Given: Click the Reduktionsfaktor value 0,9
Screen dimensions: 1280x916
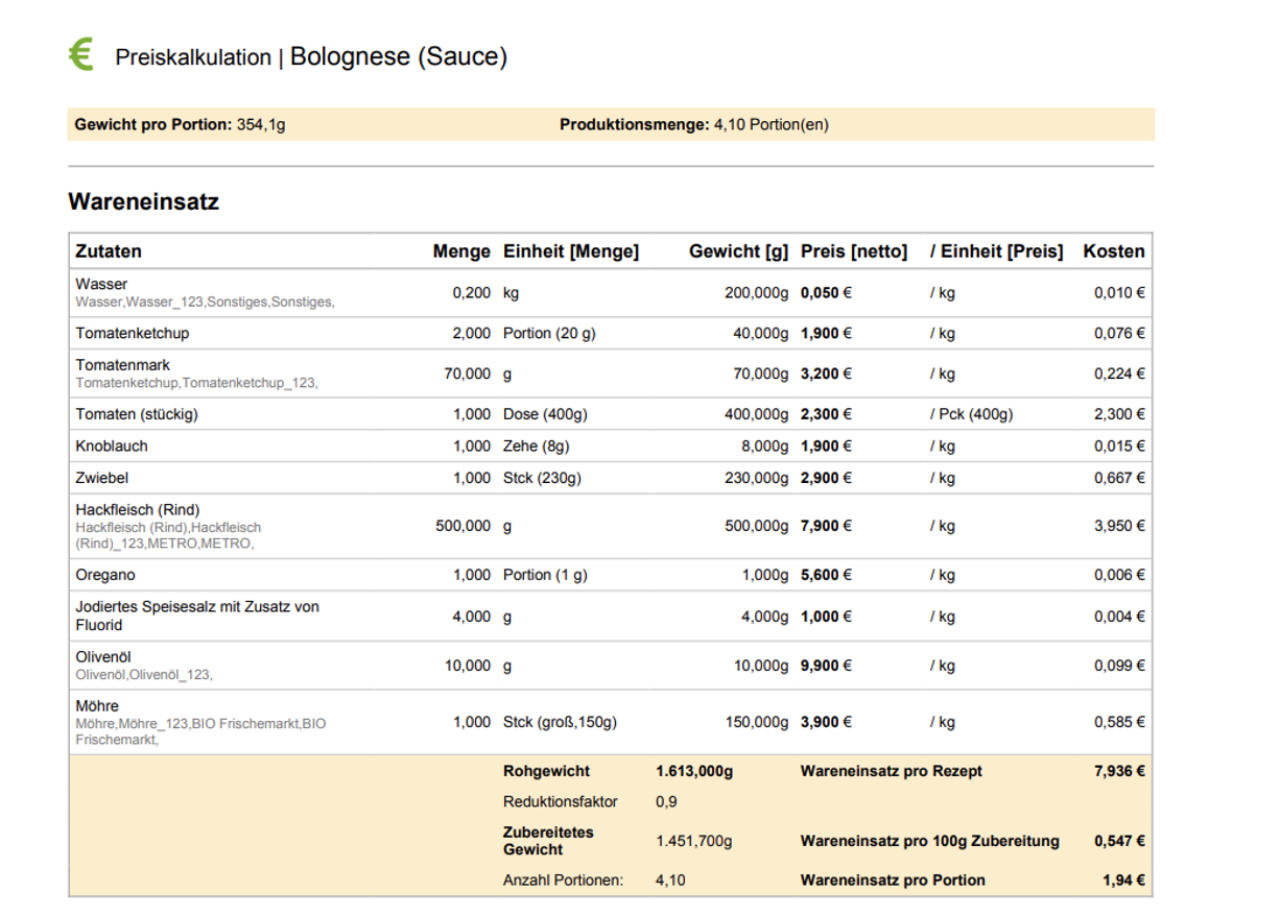Looking at the screenshot, I should [x=666, y=802].
